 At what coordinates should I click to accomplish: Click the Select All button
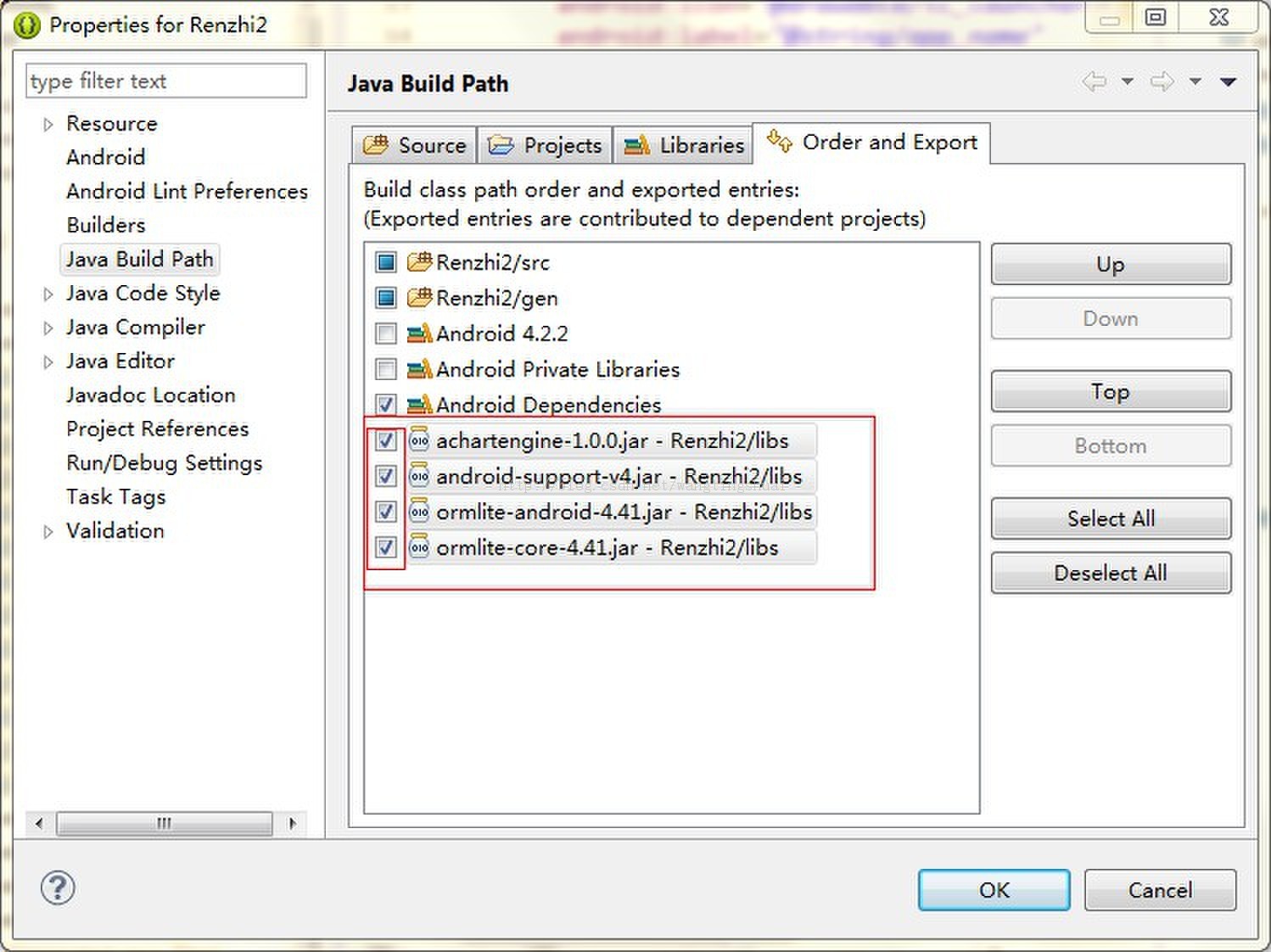tap(1111, 518)
